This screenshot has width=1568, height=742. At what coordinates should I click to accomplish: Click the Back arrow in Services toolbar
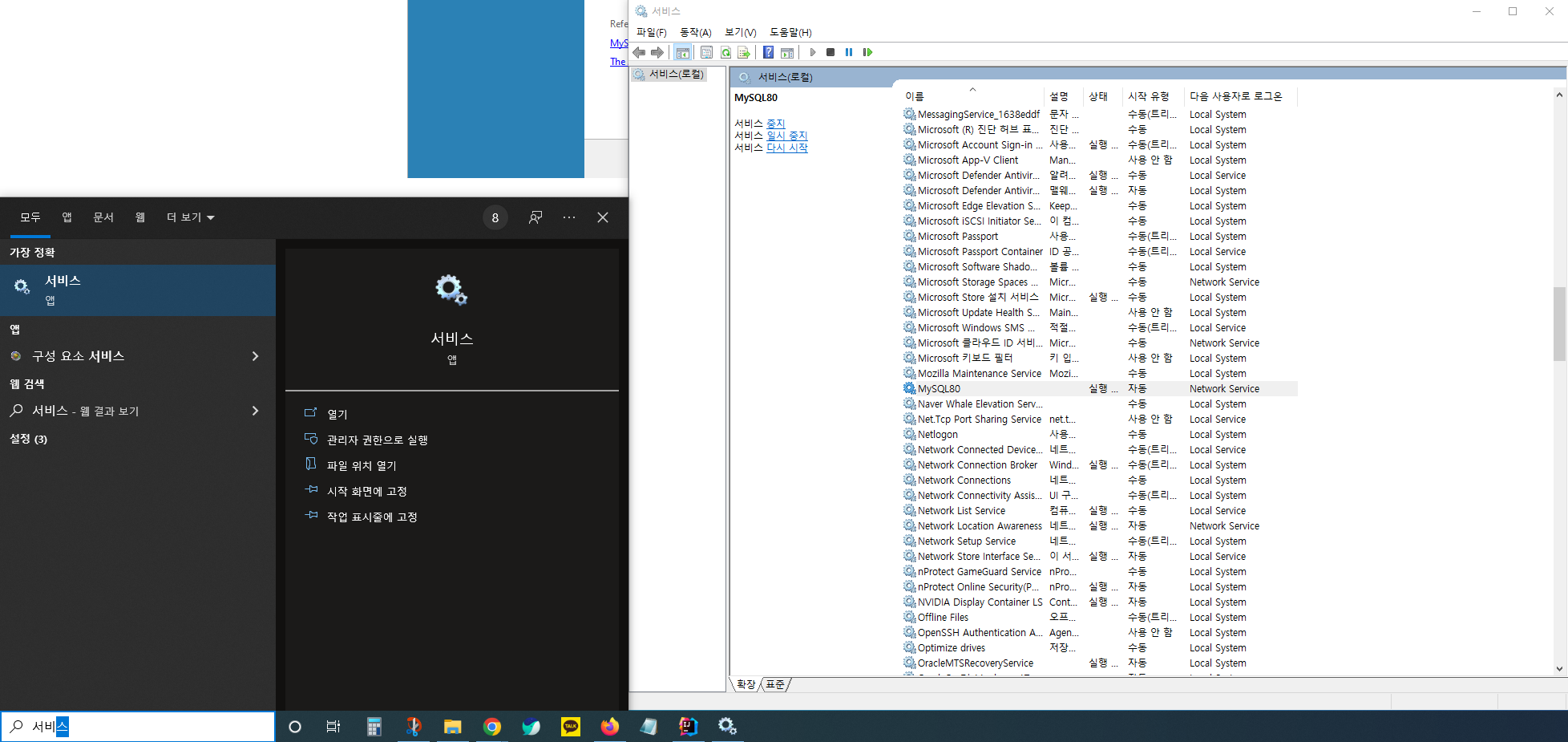pos(639,52)
